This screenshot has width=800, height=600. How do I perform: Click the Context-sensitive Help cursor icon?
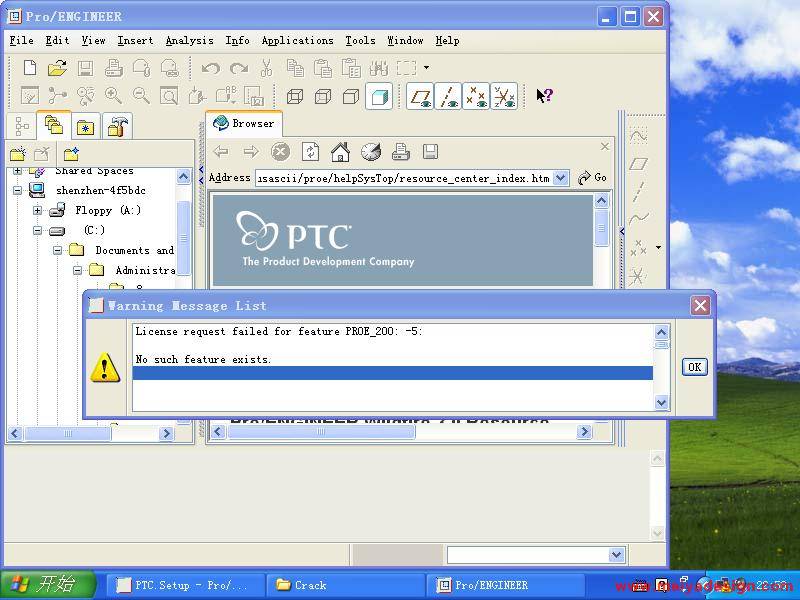pyautogui.click(x=544, y=95)
